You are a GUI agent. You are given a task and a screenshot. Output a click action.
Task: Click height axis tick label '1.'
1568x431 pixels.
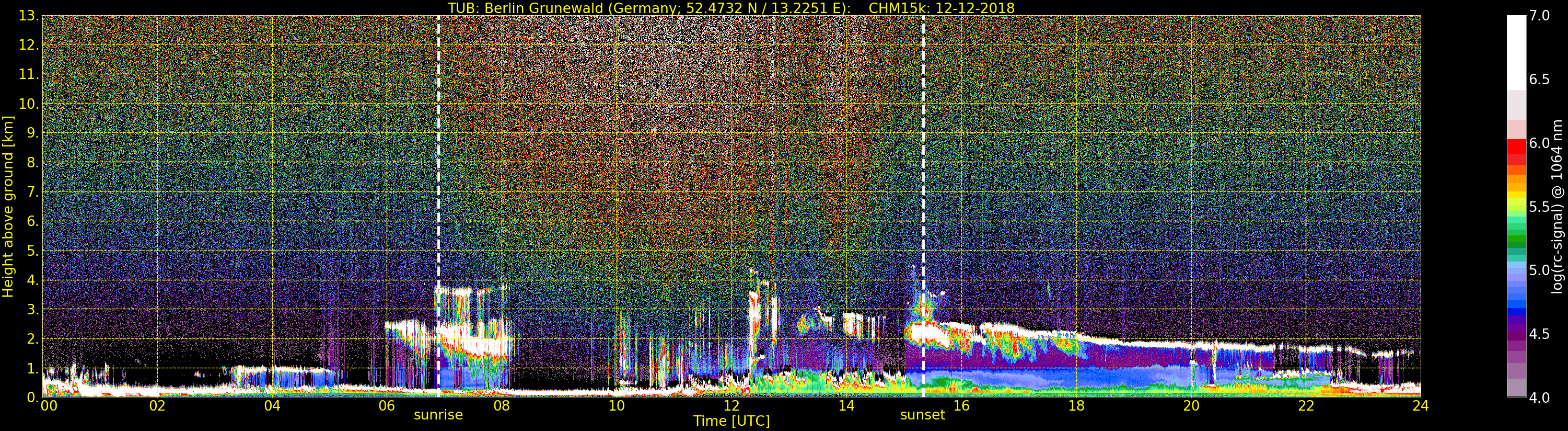point(33,368)
